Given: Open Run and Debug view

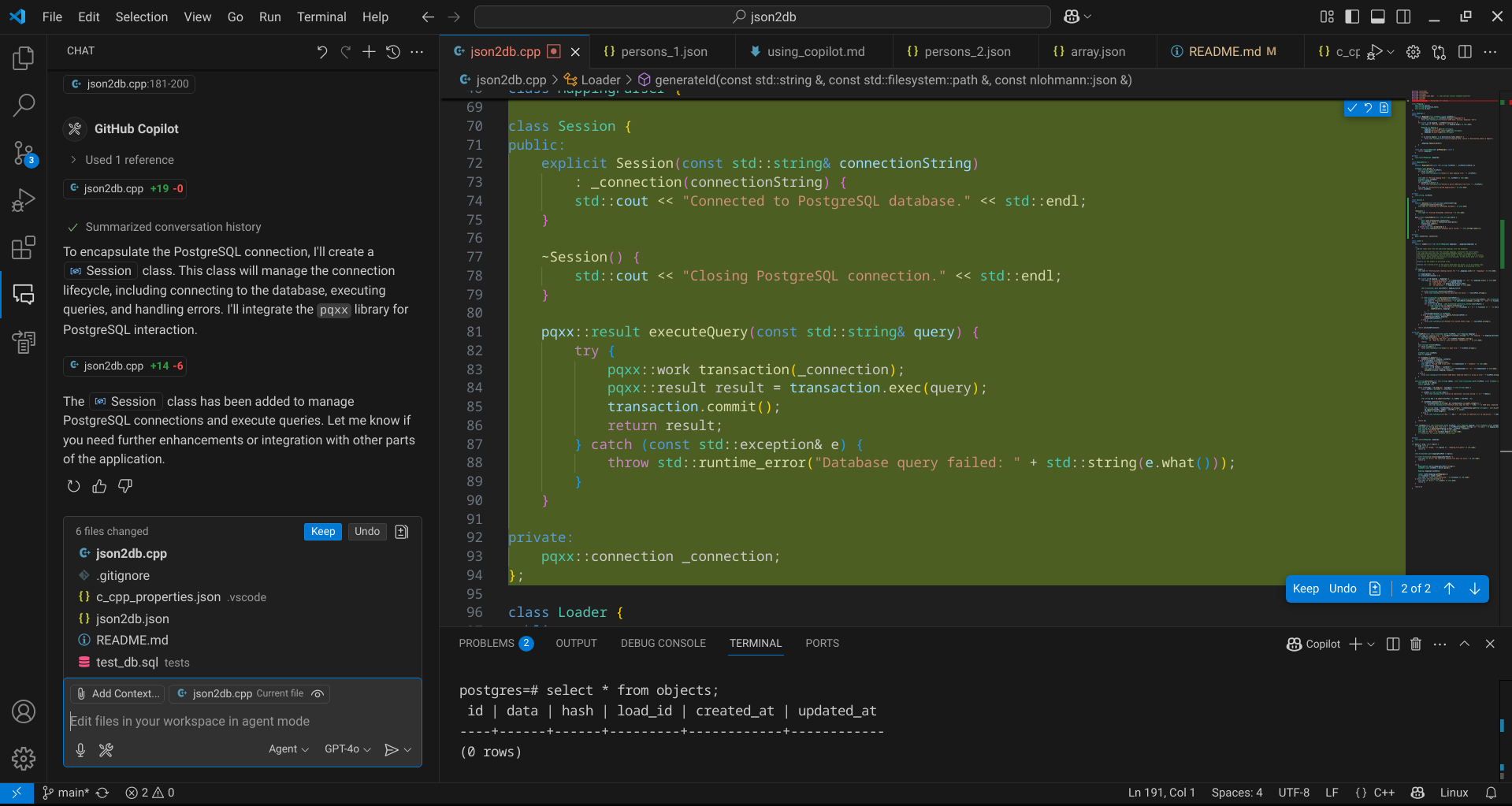Looking at the screenshot, I should [x=24, y=200].
